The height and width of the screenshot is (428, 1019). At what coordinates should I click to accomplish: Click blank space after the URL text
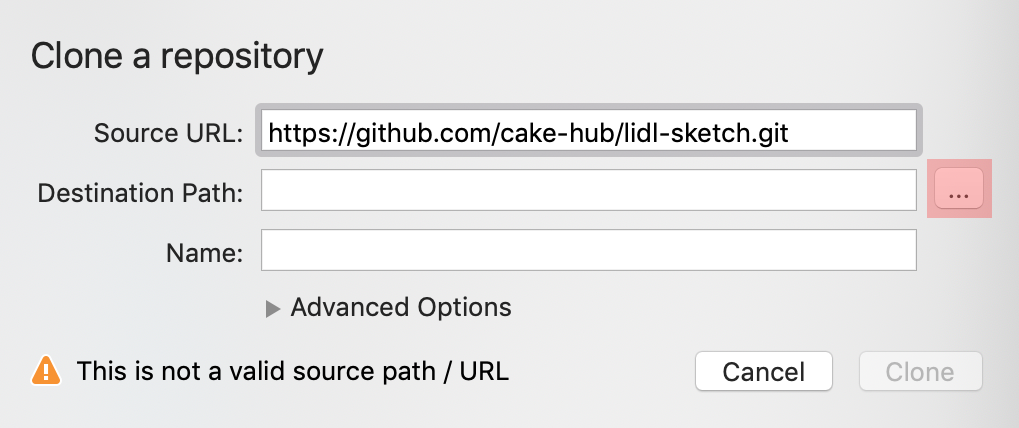[x=851, y=131]
